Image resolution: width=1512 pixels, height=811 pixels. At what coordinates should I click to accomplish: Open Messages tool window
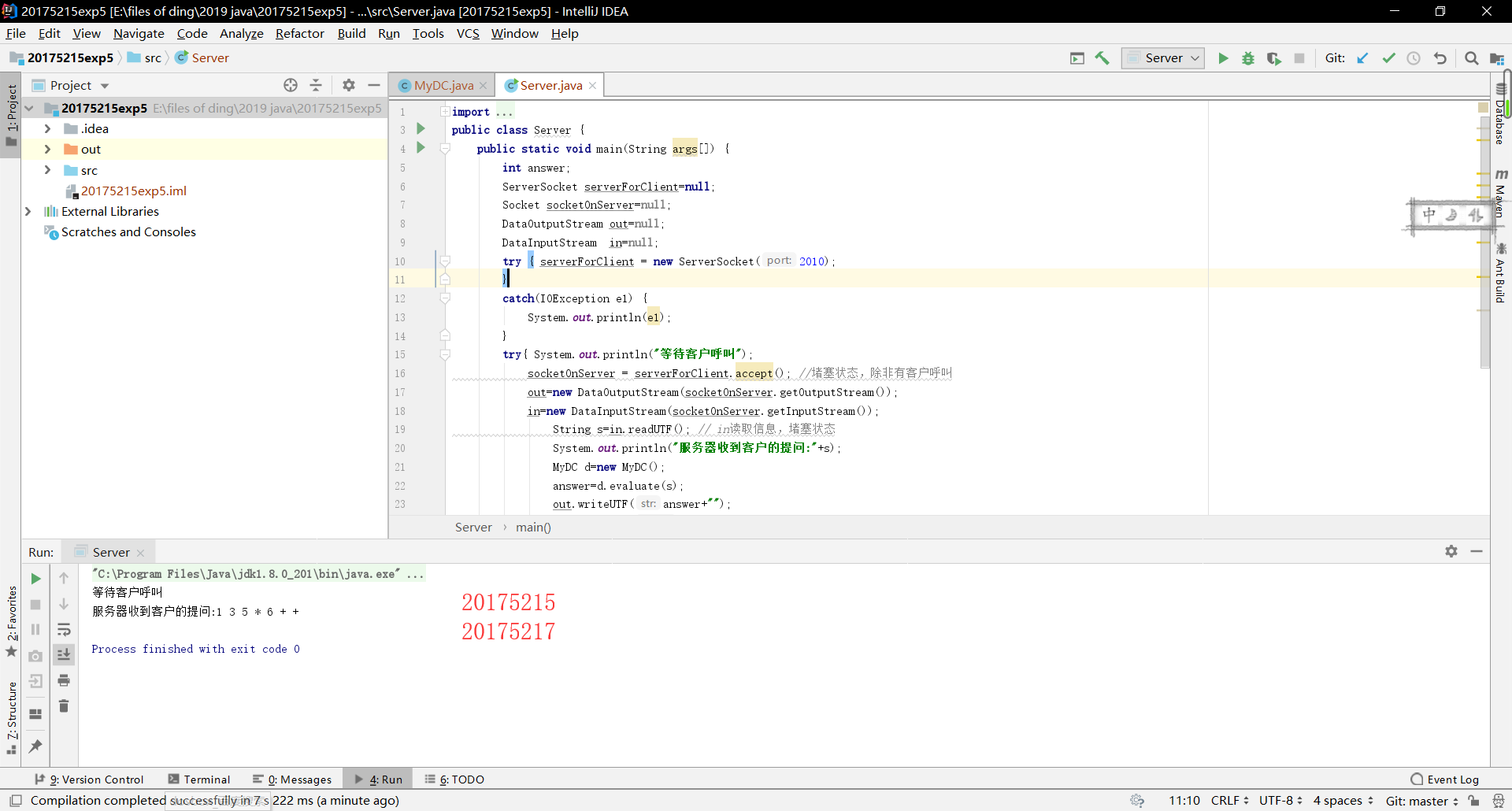pyautogui.click(x=292, y=779)
